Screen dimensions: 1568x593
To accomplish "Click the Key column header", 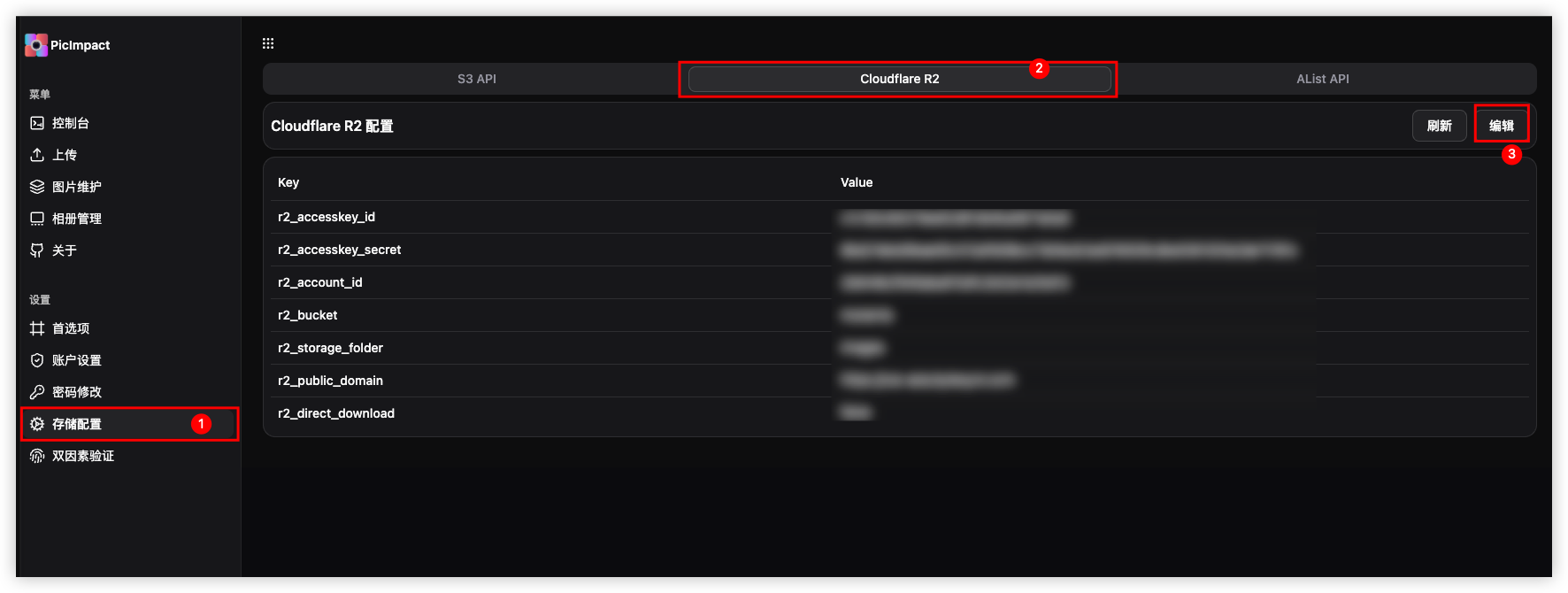I will click(x=288, y=182).
